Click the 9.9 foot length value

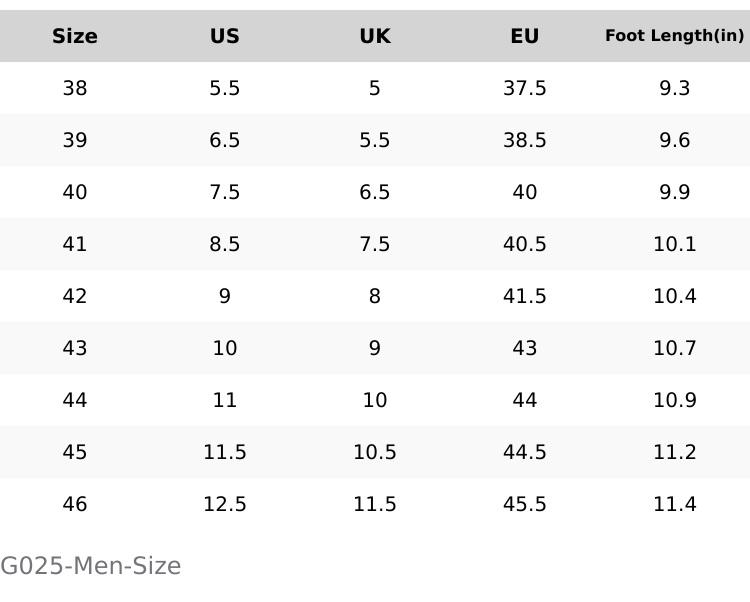click(675, 192)
